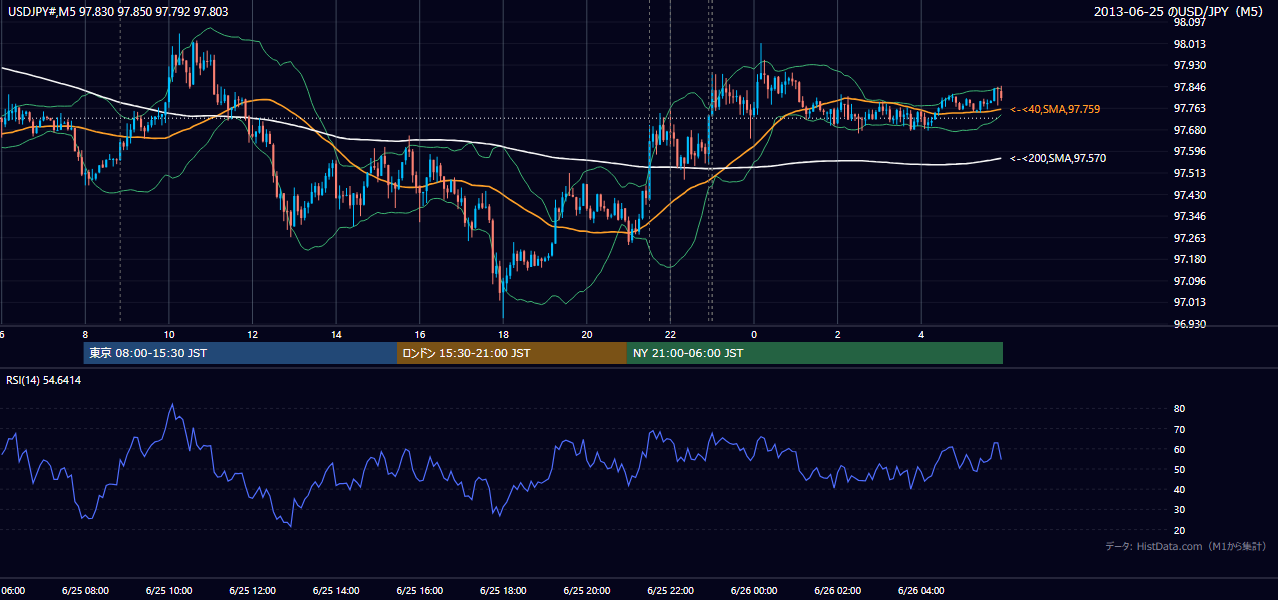Click the RSI 60 level label
The height and width of the screenshot is (600, 1278).
coord(1179,449)
